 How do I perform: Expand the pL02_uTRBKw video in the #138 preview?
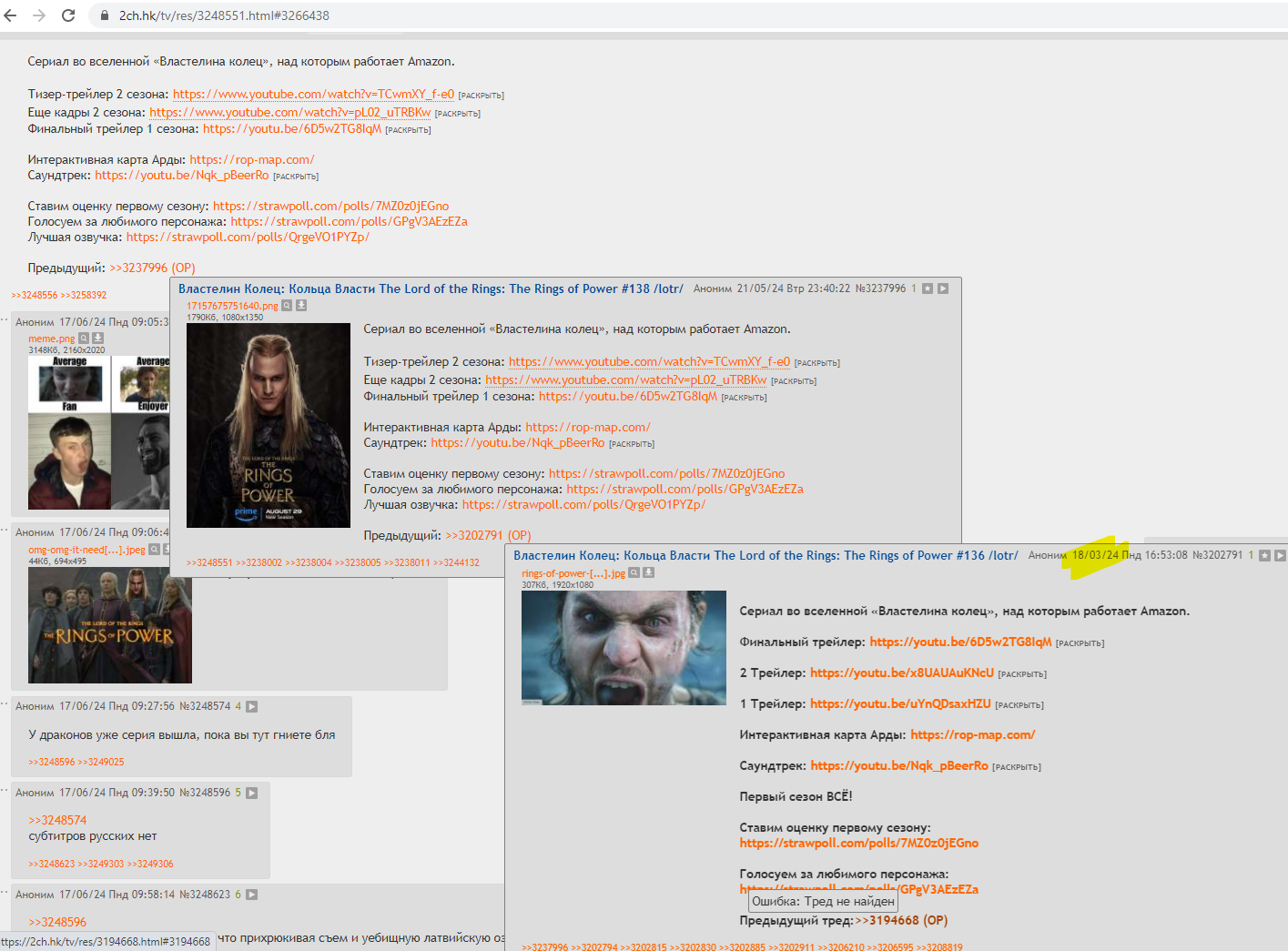pyautogui.click(x=794, y=381)
